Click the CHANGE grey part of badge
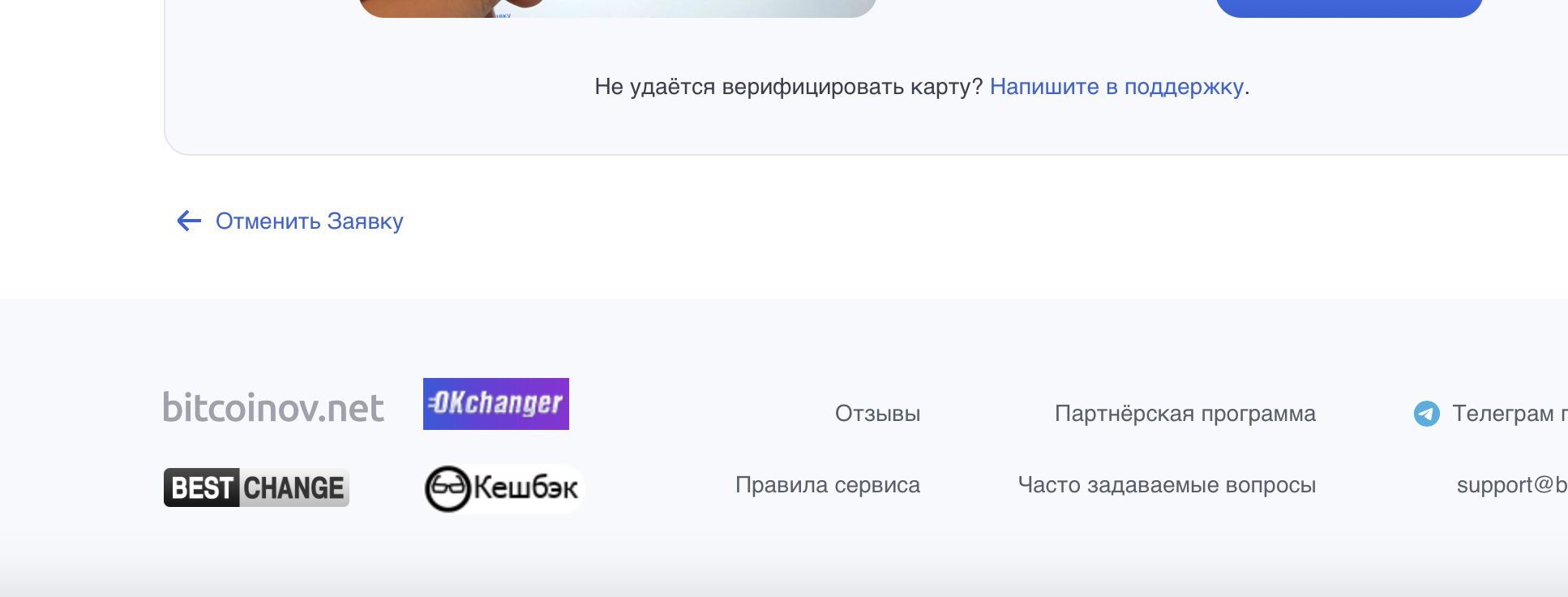This screenshot has width=1568, height=597. [x=293, y=487]
